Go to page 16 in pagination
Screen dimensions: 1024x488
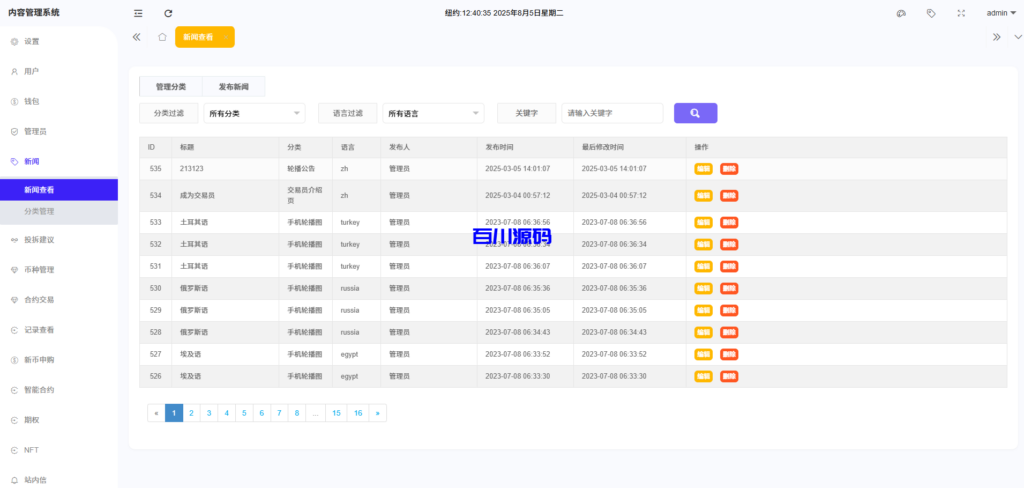[x=358, y=413]
